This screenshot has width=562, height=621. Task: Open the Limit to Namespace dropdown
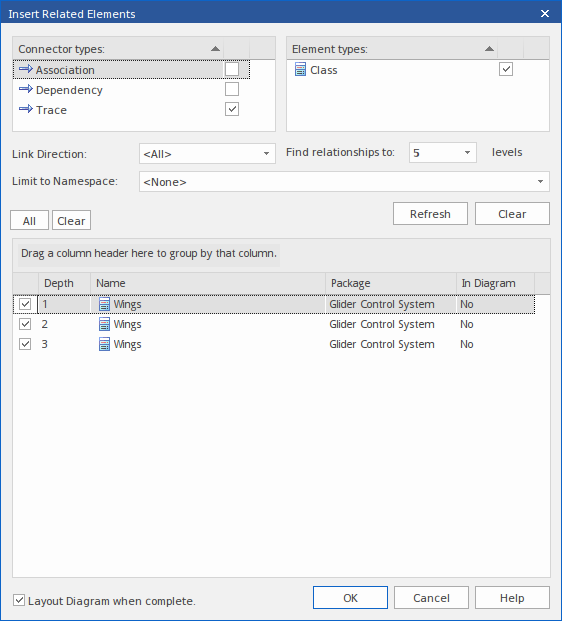click(344, 182)
